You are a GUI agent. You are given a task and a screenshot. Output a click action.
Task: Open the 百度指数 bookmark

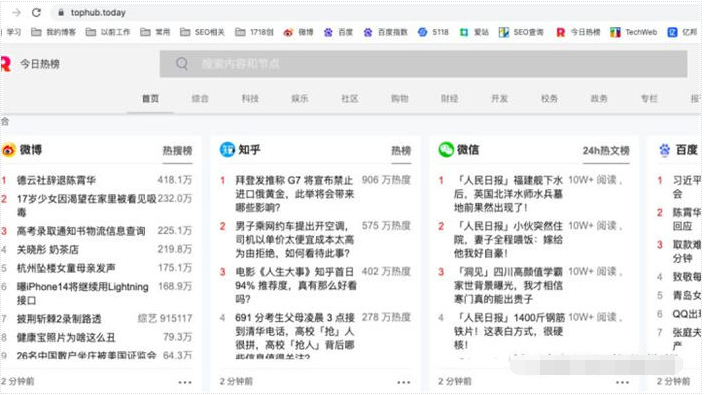click(x=385, y=32)
